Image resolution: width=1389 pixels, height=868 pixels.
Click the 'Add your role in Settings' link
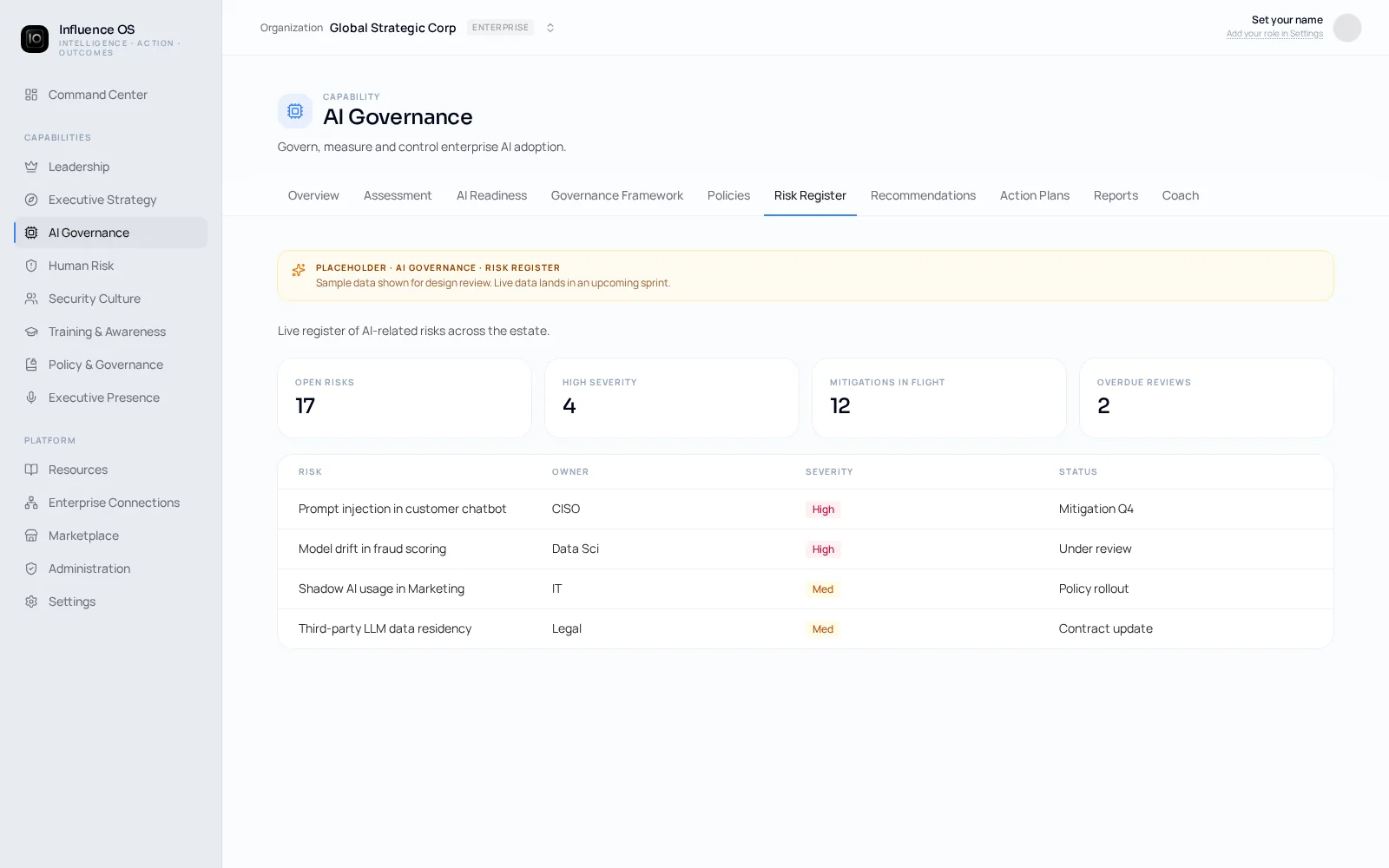[1274, 34]
